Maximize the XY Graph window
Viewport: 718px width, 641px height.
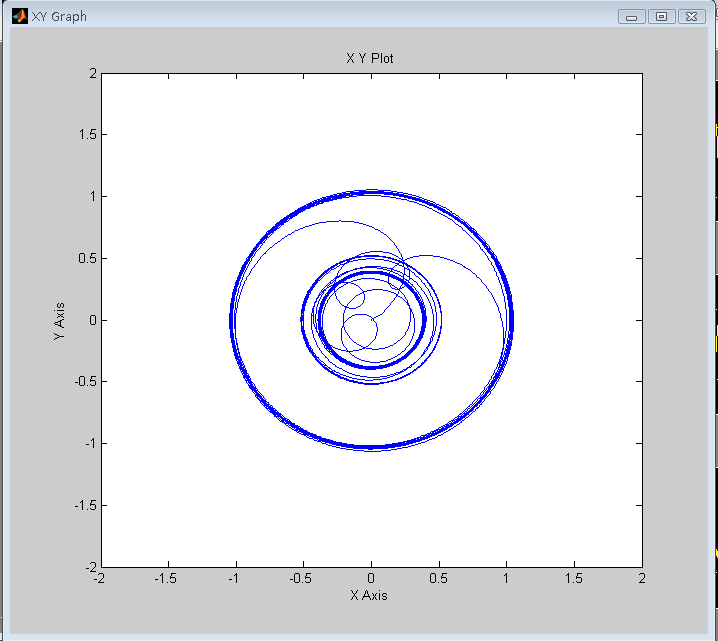(661, 17)
